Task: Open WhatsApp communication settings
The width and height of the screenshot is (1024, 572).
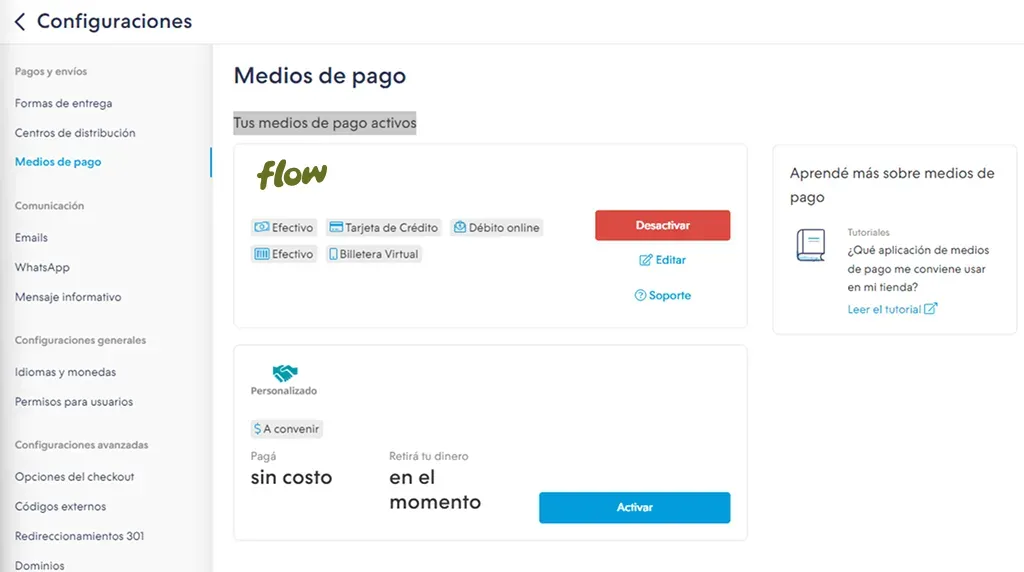Action: (42, 267)
